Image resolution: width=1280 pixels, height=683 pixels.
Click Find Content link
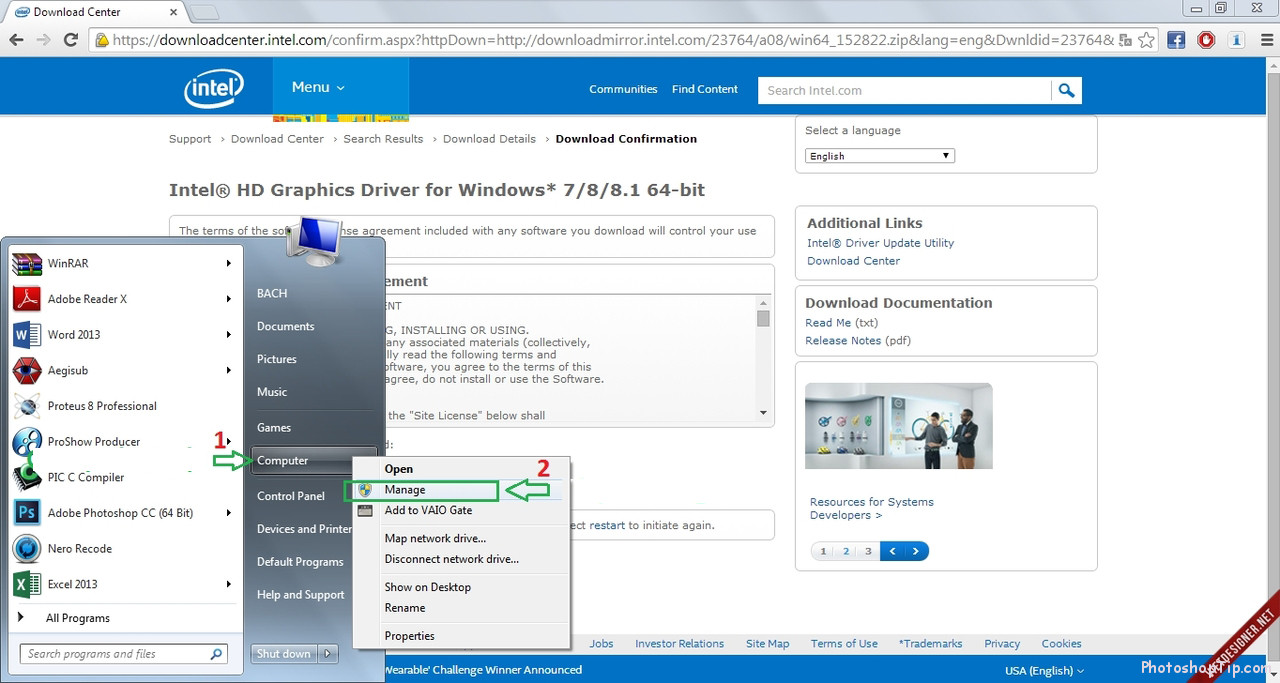pos(705,89)
